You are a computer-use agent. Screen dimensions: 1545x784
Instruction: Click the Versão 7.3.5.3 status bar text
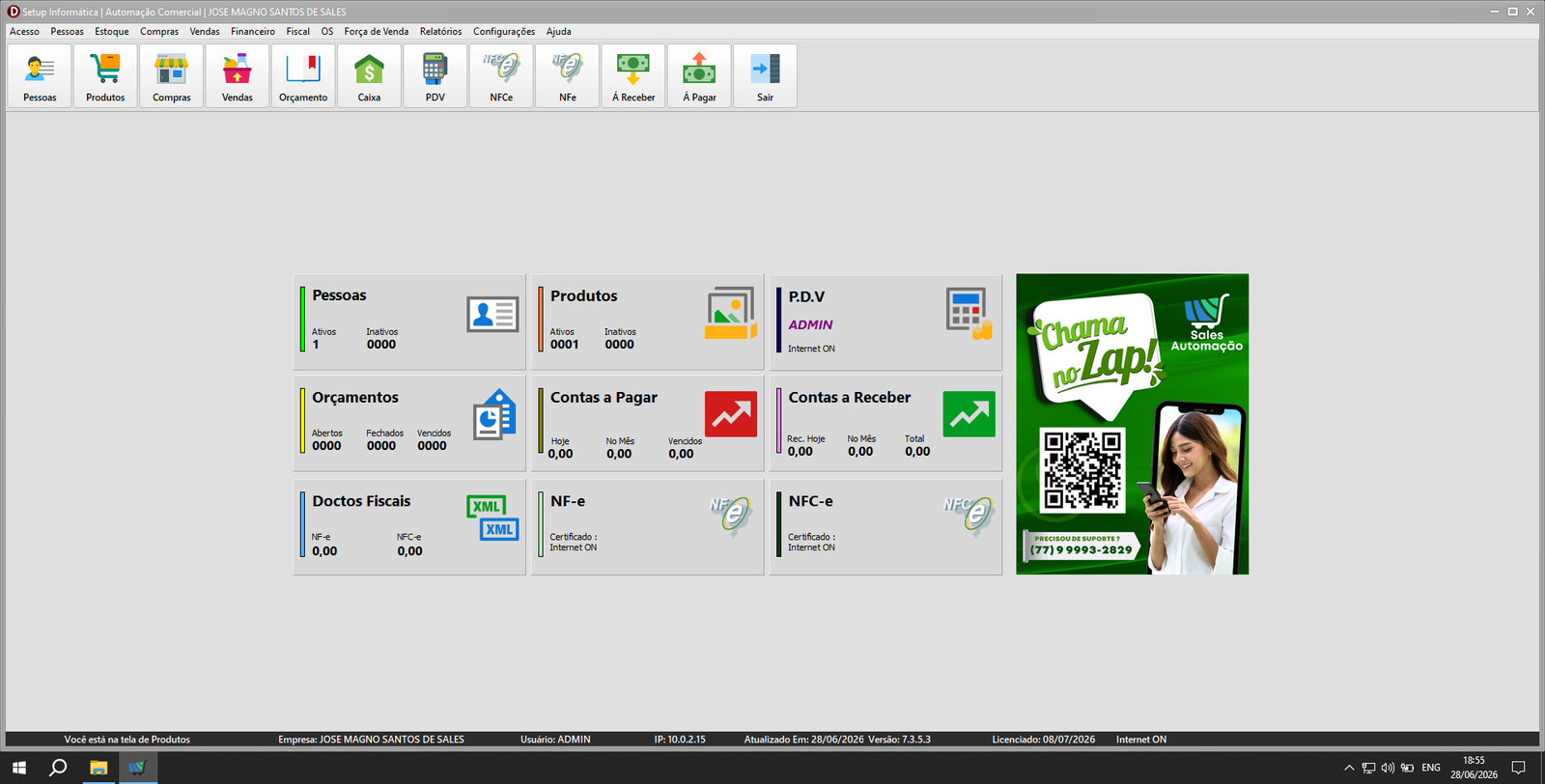pos(899,740)
